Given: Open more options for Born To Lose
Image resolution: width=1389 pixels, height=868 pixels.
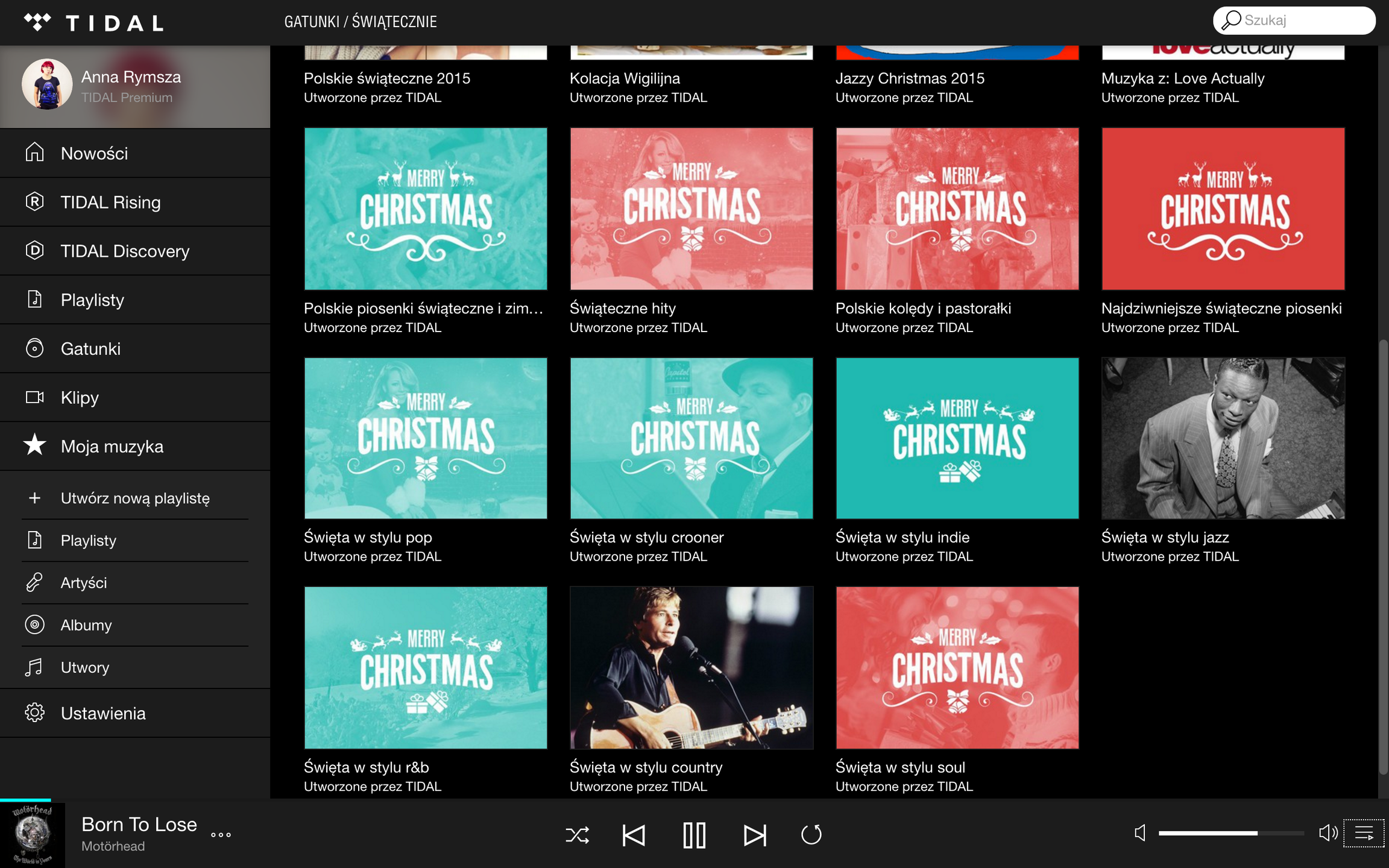Looking at the screenshot, I should tap(221, 835).
